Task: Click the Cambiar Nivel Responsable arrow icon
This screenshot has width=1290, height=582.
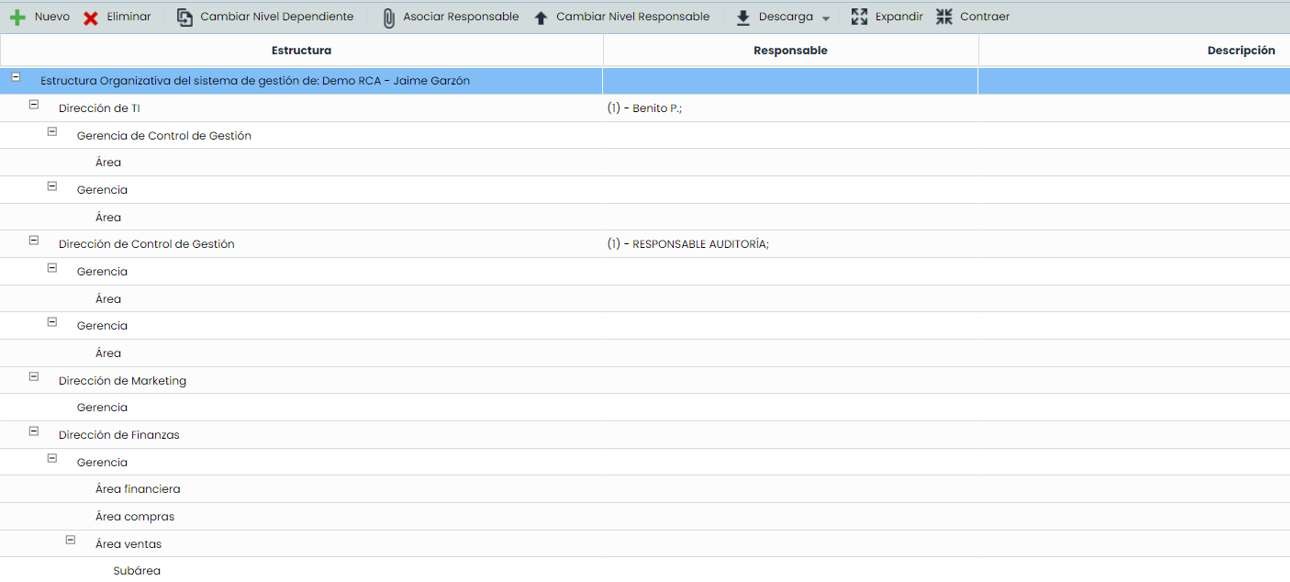Action: tap(540, 16)
